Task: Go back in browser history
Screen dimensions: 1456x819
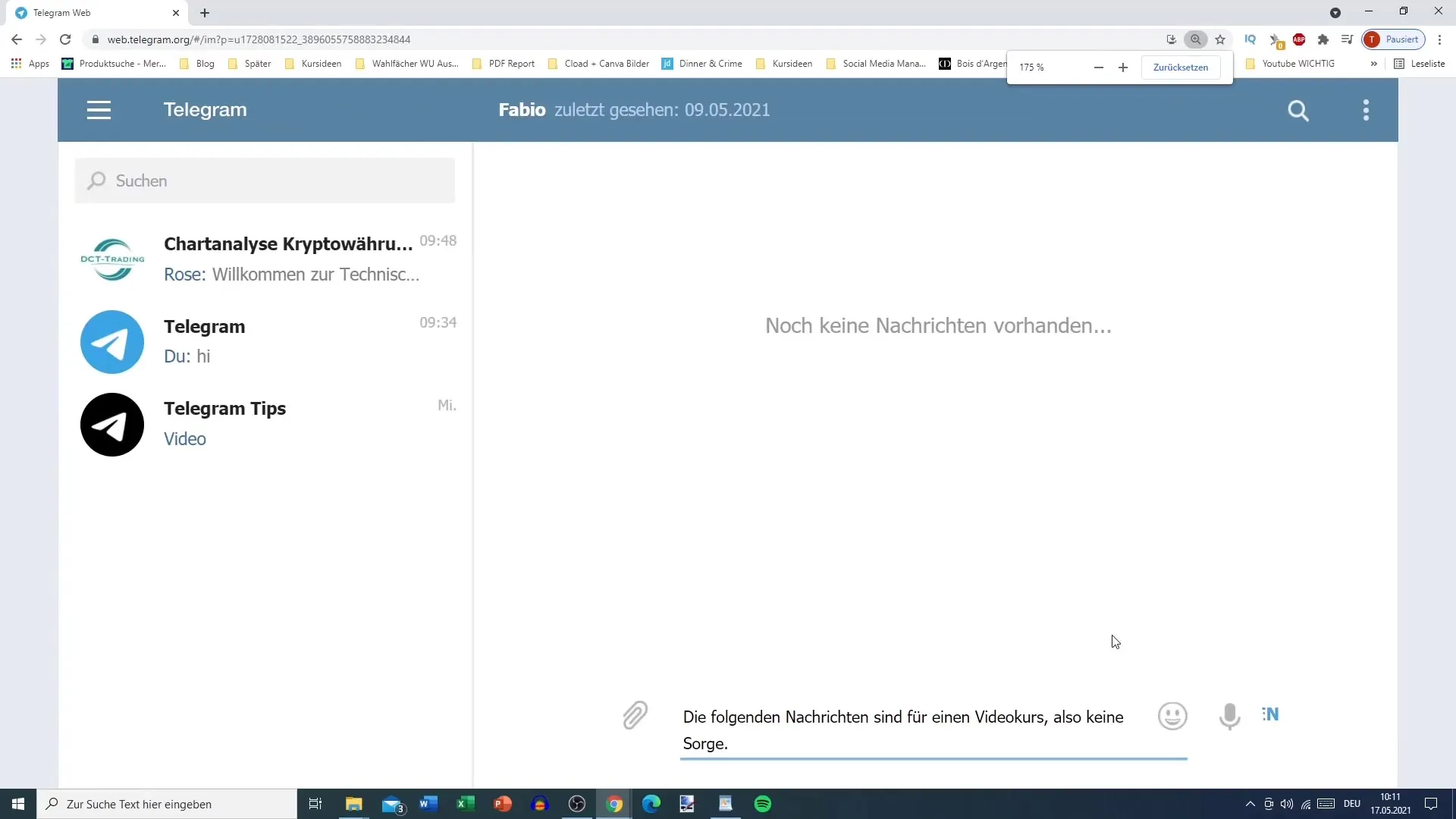Action: [x=17, y=39]
